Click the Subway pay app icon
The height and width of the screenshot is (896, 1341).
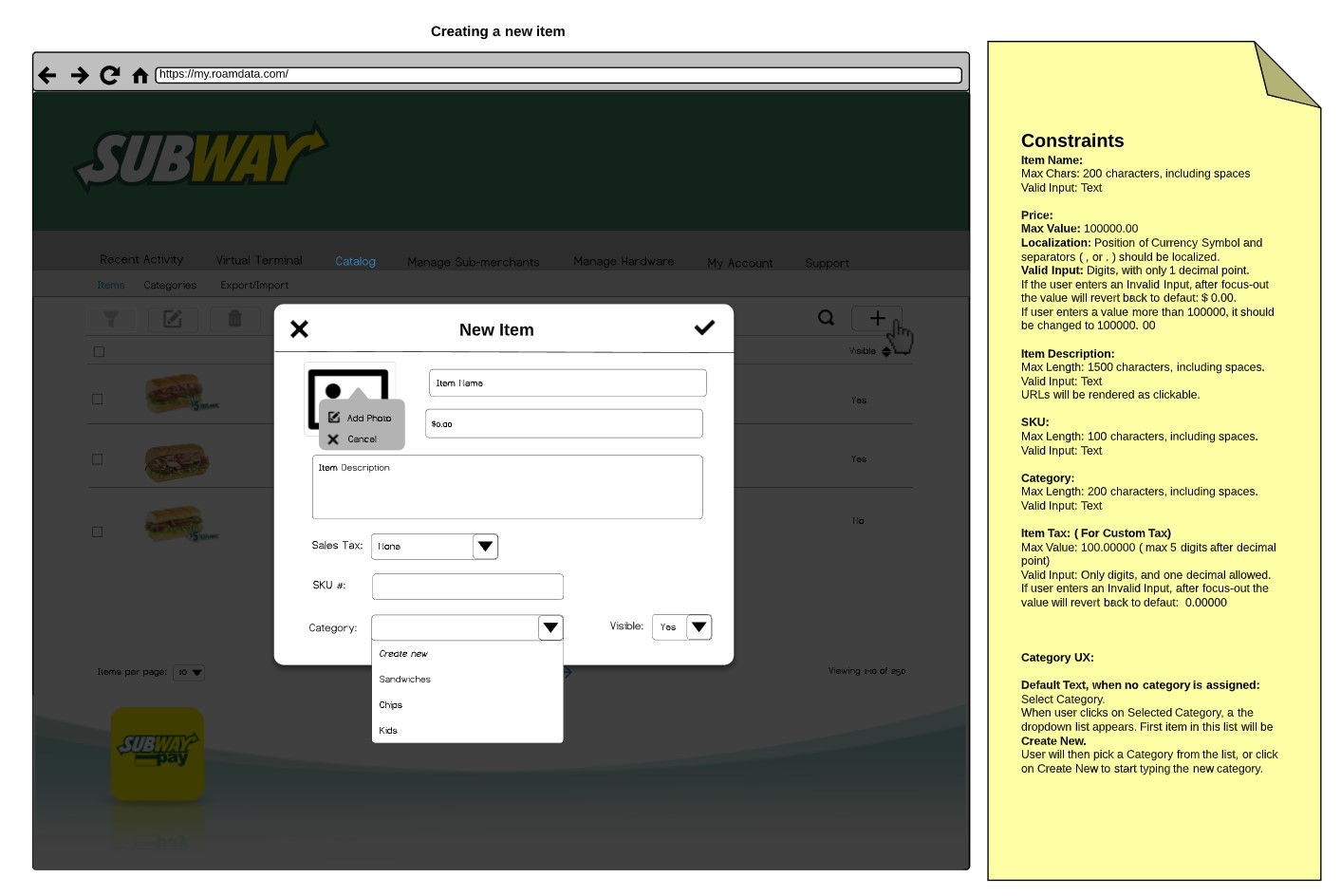pos(158,755)
